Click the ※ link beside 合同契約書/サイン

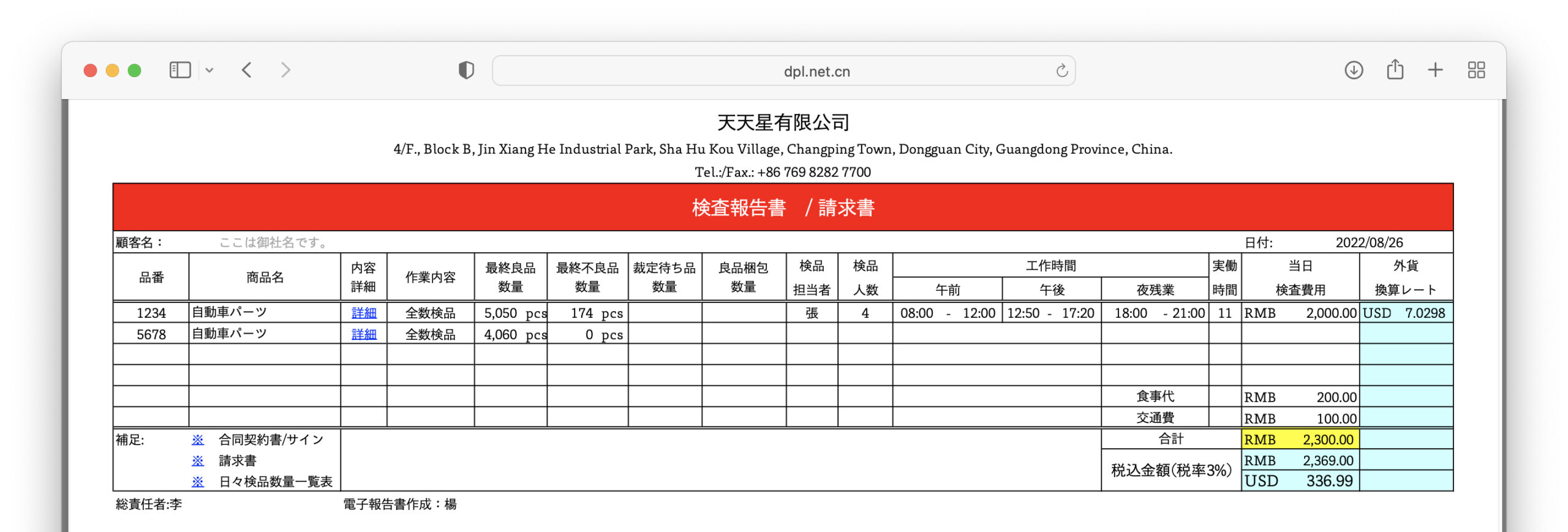[x=198, y=440]
